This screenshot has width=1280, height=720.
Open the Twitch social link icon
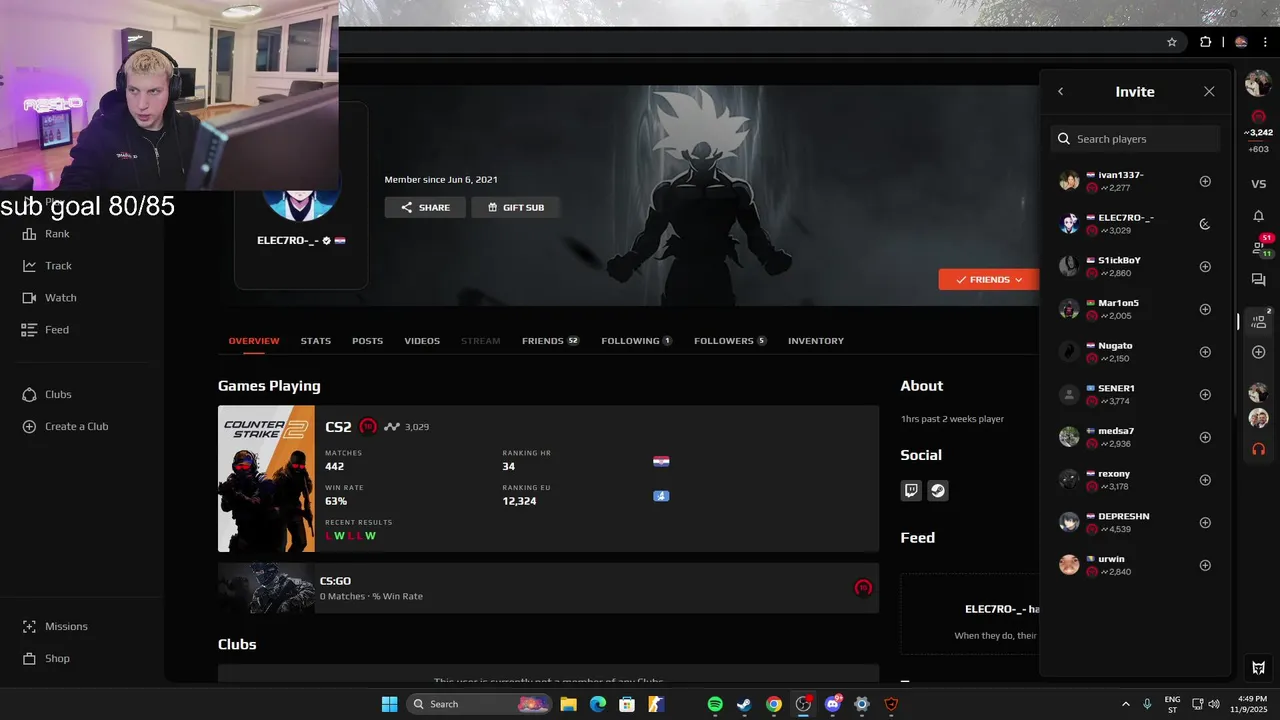911,490
